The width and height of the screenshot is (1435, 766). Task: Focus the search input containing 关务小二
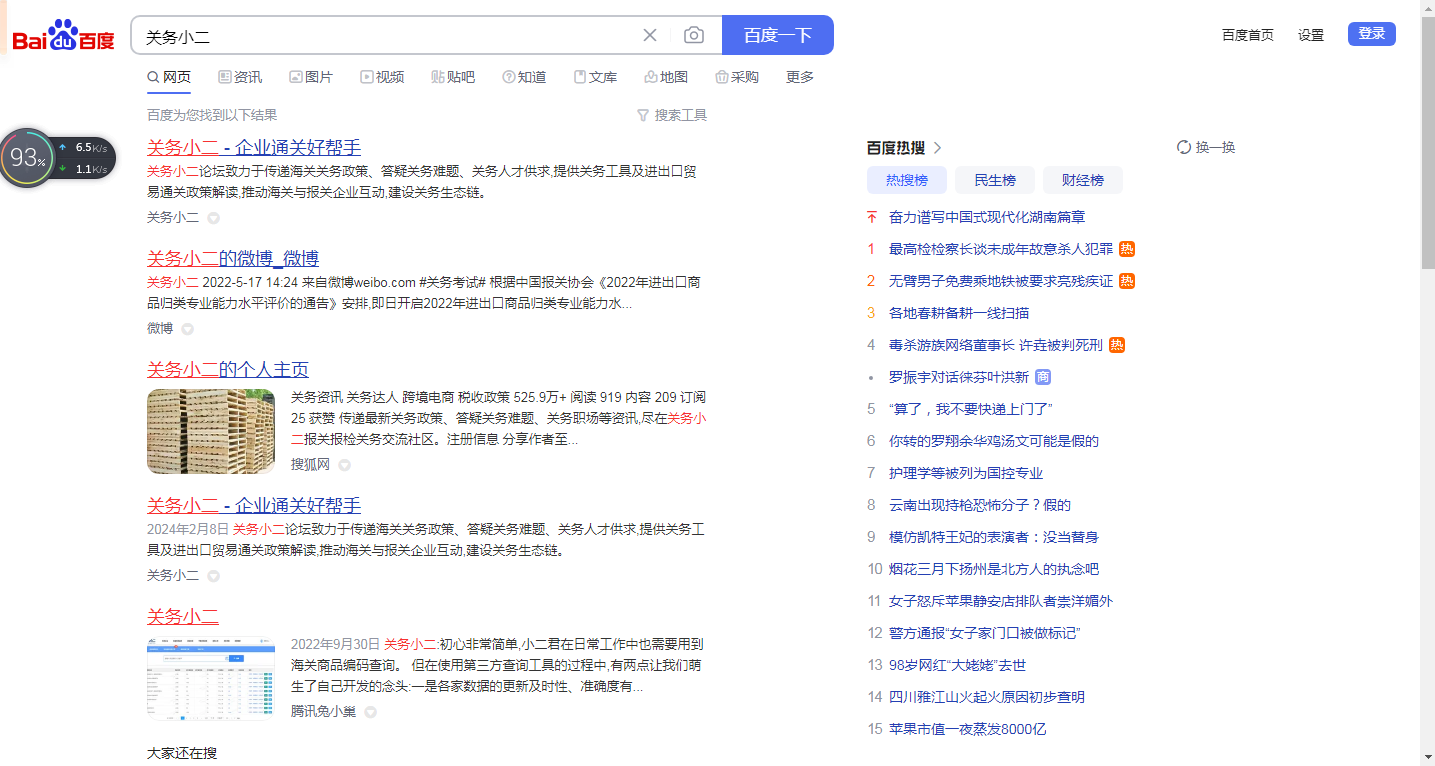coord(390,36)
